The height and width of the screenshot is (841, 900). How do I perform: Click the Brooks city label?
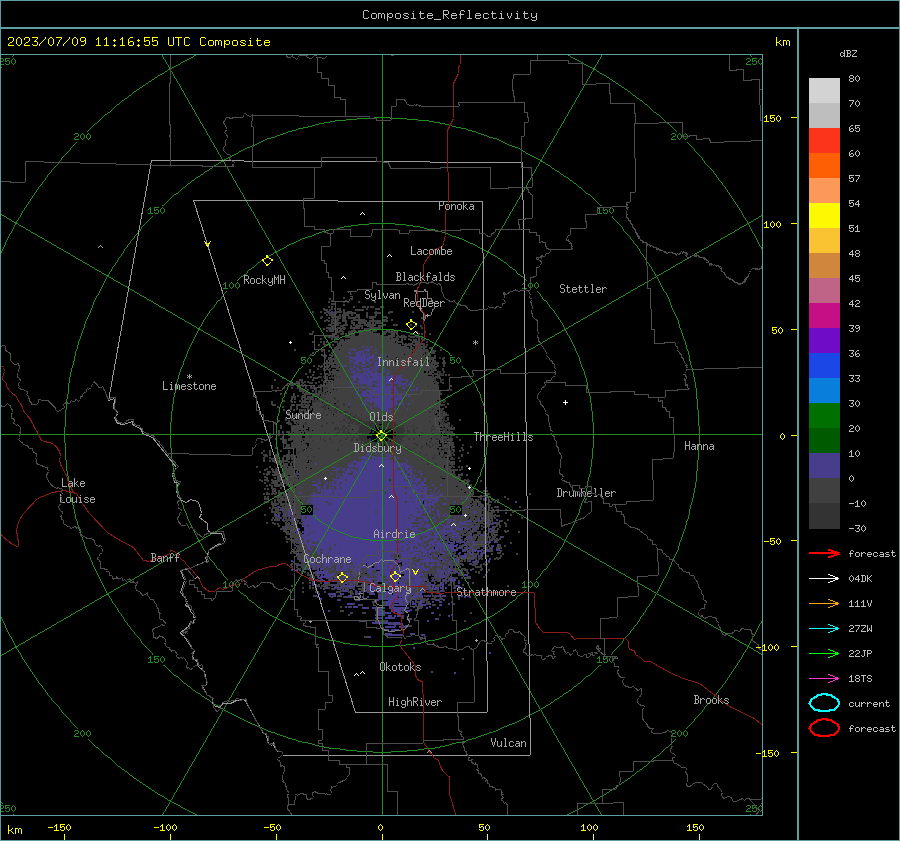click(x=711, y=700)
